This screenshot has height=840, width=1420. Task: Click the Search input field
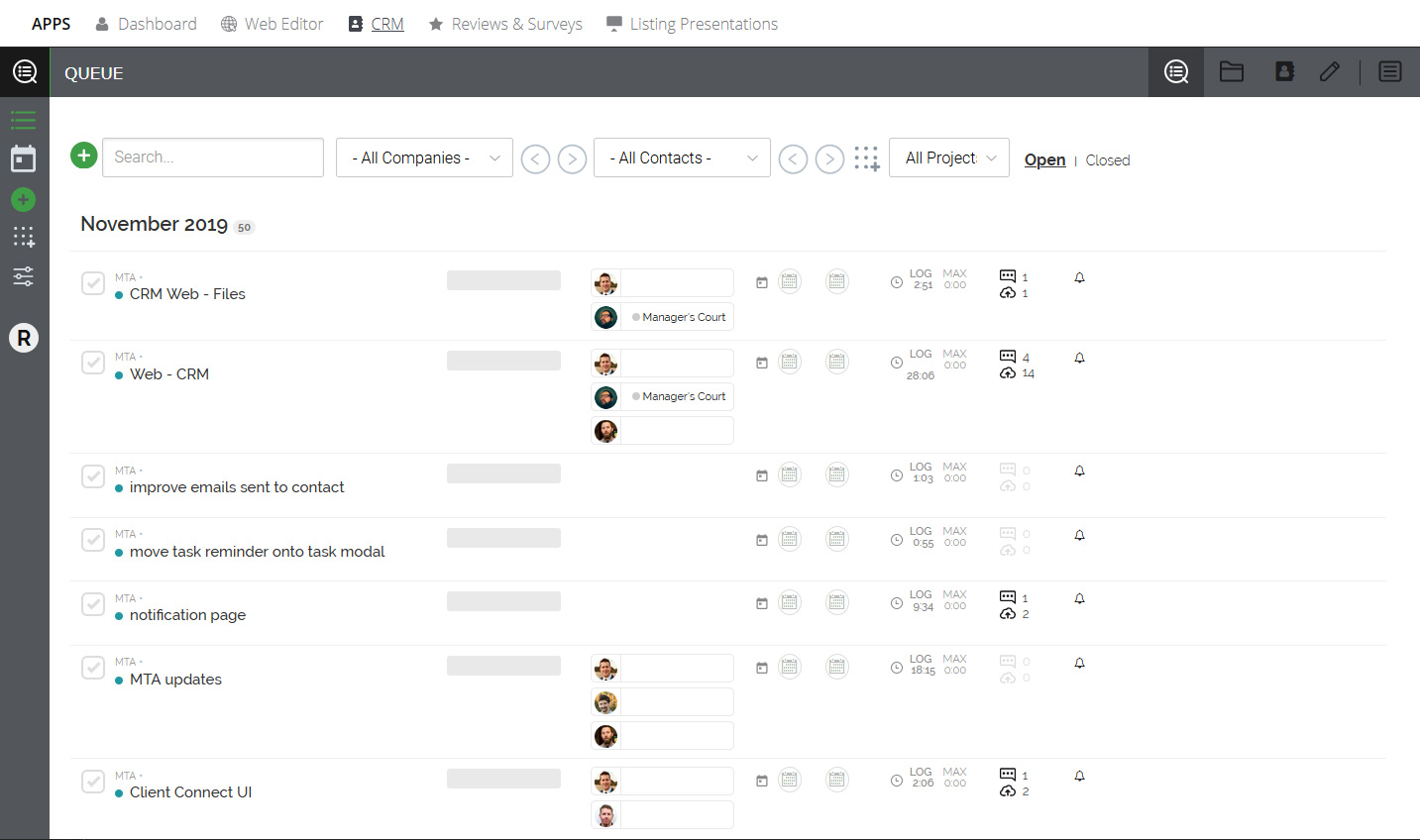pos(213,157)
